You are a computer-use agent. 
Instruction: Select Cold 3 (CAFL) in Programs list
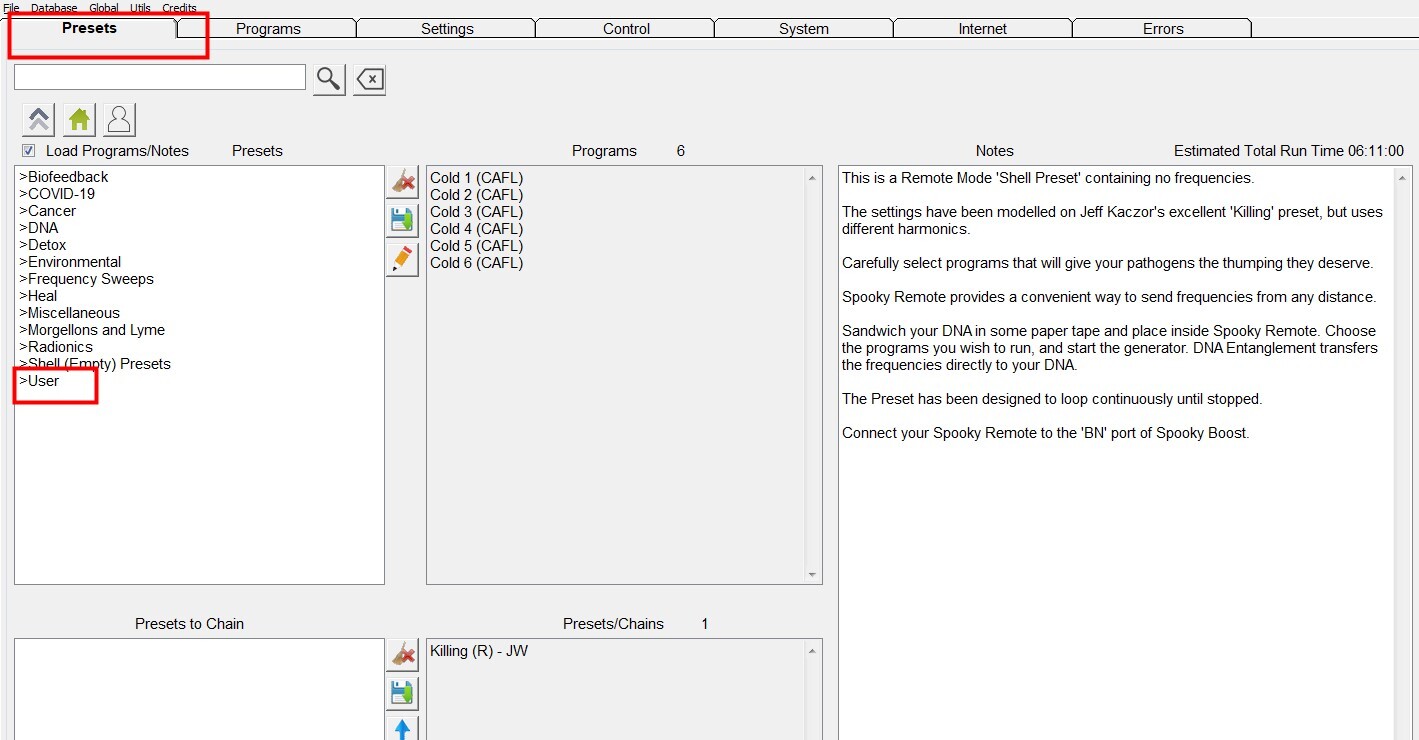coord(476,212)
